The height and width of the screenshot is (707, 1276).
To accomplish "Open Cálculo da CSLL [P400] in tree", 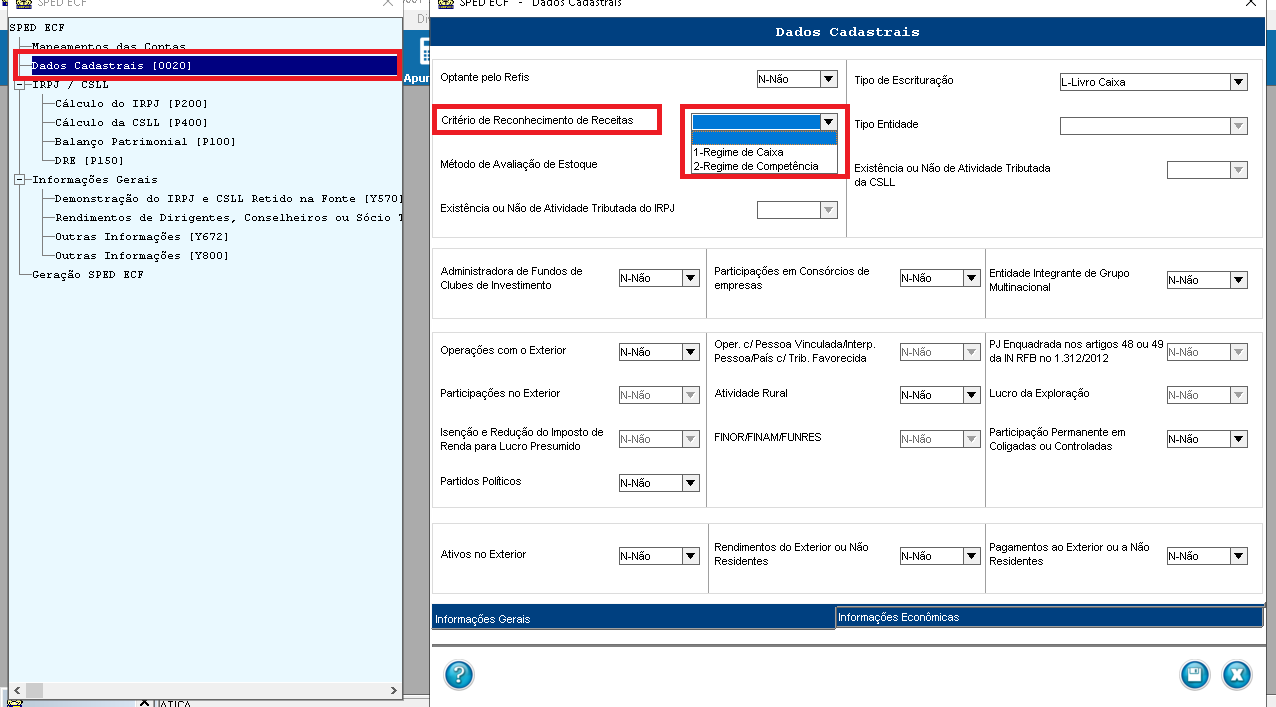I will (x=131, y=122).
